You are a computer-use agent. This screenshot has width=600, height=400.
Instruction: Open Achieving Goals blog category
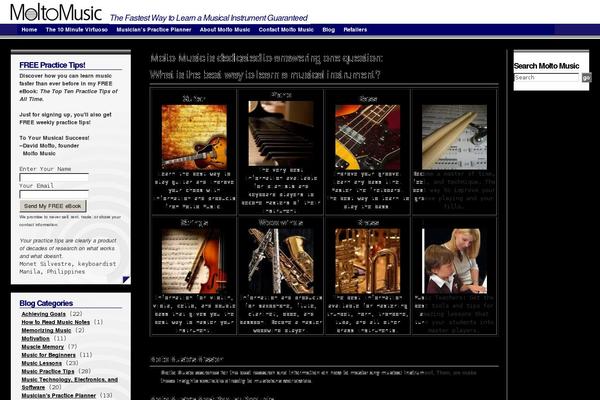tap(44, 314)
